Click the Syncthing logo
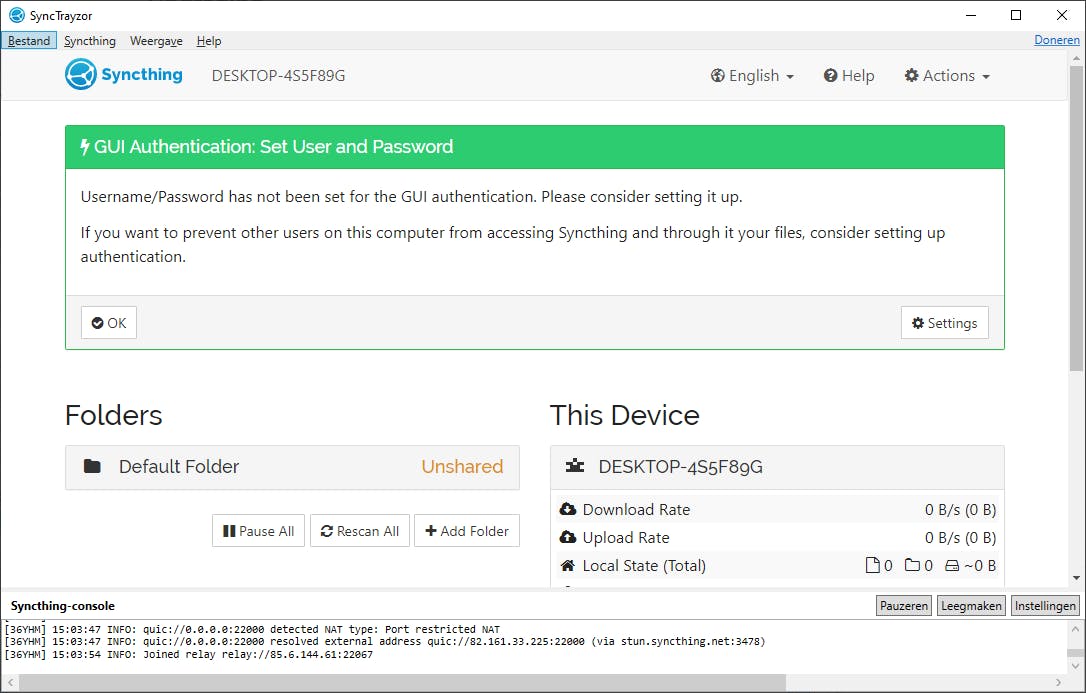 coord(124,74)
